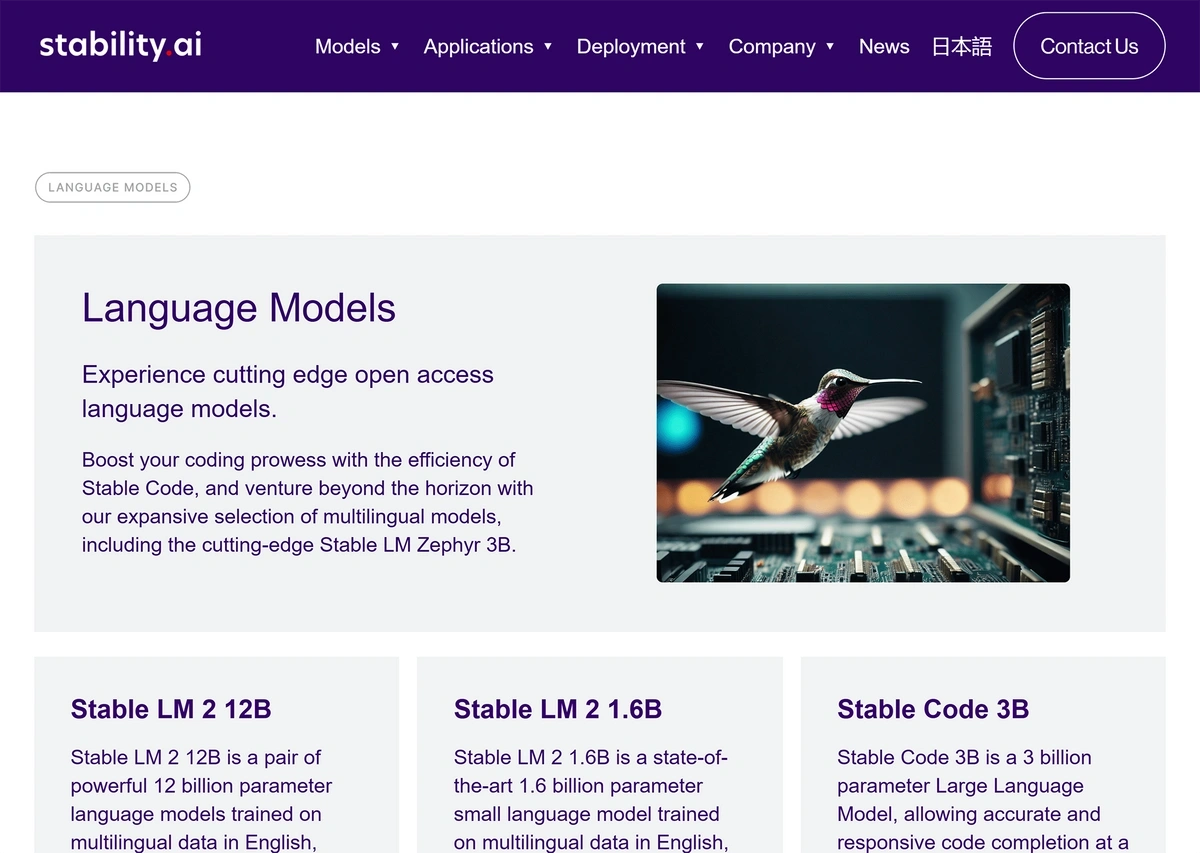Go to the News page
The height and width of the screenshot is (853, 1200).
(x=884, y=47)
